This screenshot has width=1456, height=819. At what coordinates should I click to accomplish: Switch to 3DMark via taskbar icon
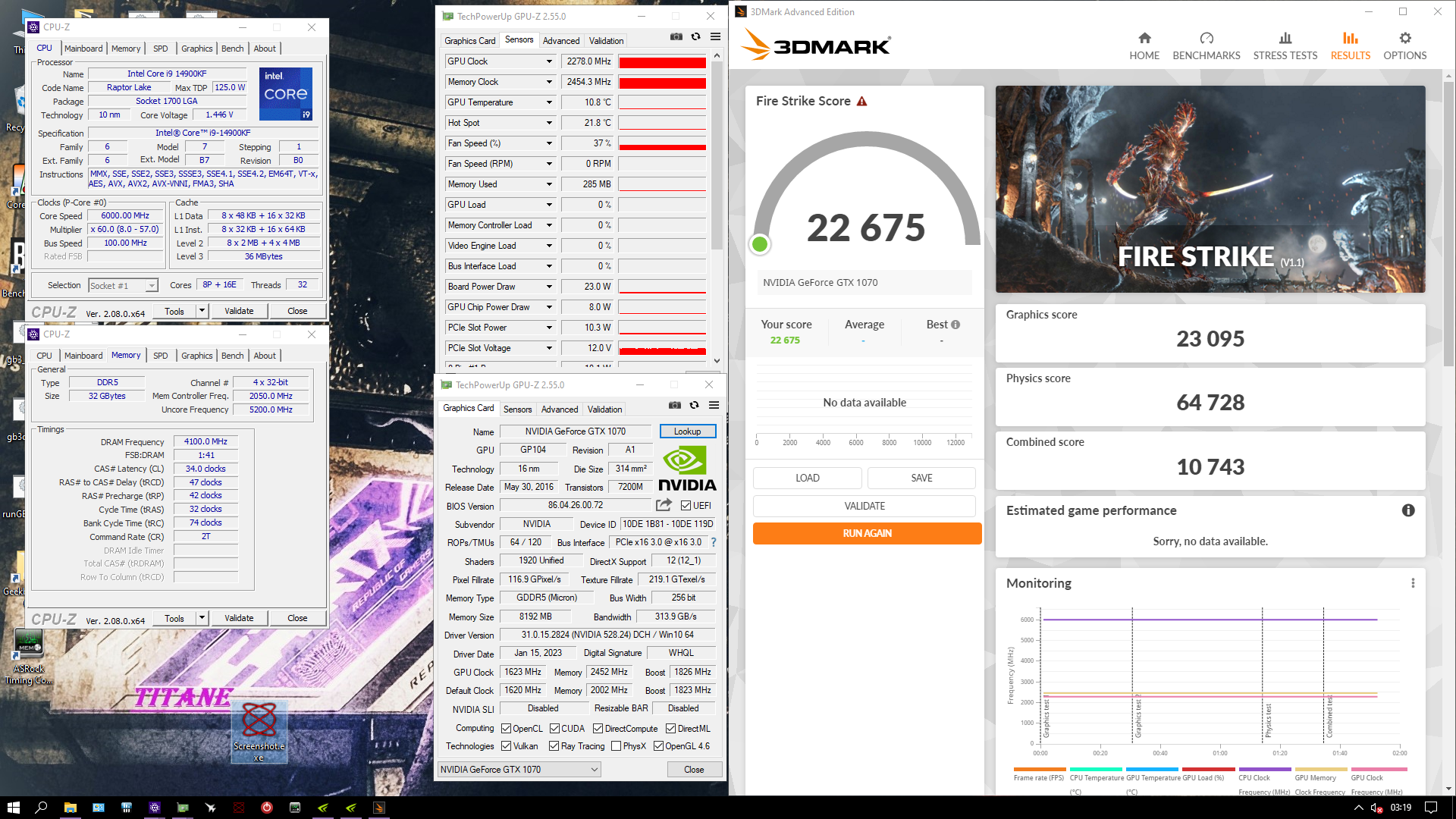click(379, 808)
